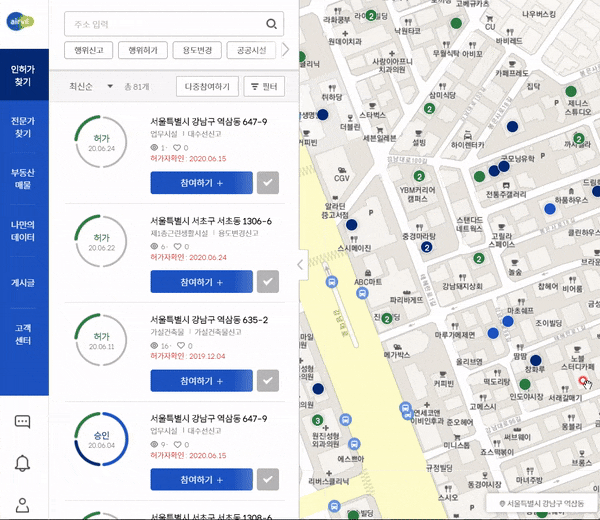Check the box beside 서초동 1306-6 listing
This screenshot has height=520, width=600.
268,282
